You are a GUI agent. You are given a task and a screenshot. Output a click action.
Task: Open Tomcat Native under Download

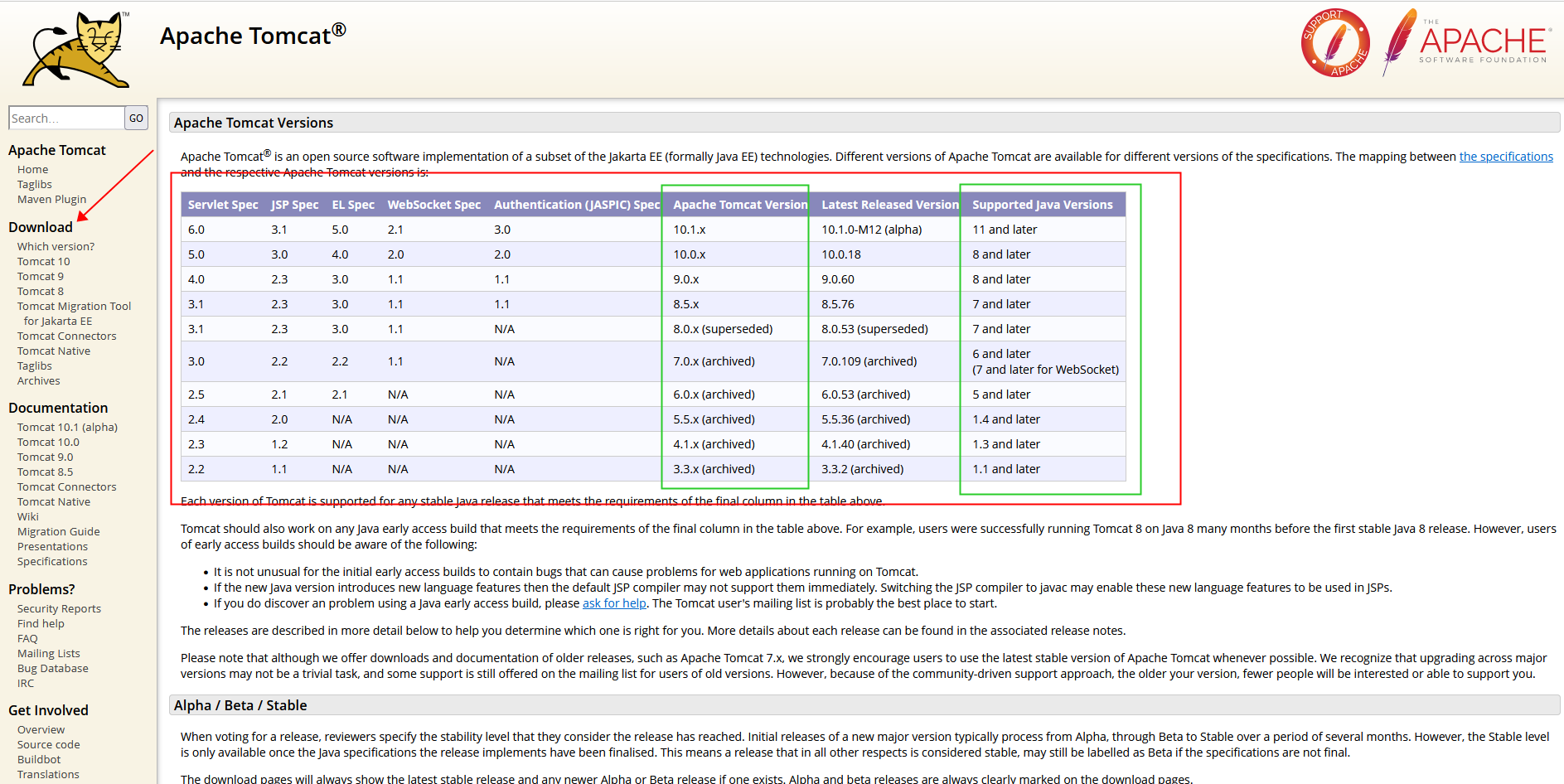point(54,351)
